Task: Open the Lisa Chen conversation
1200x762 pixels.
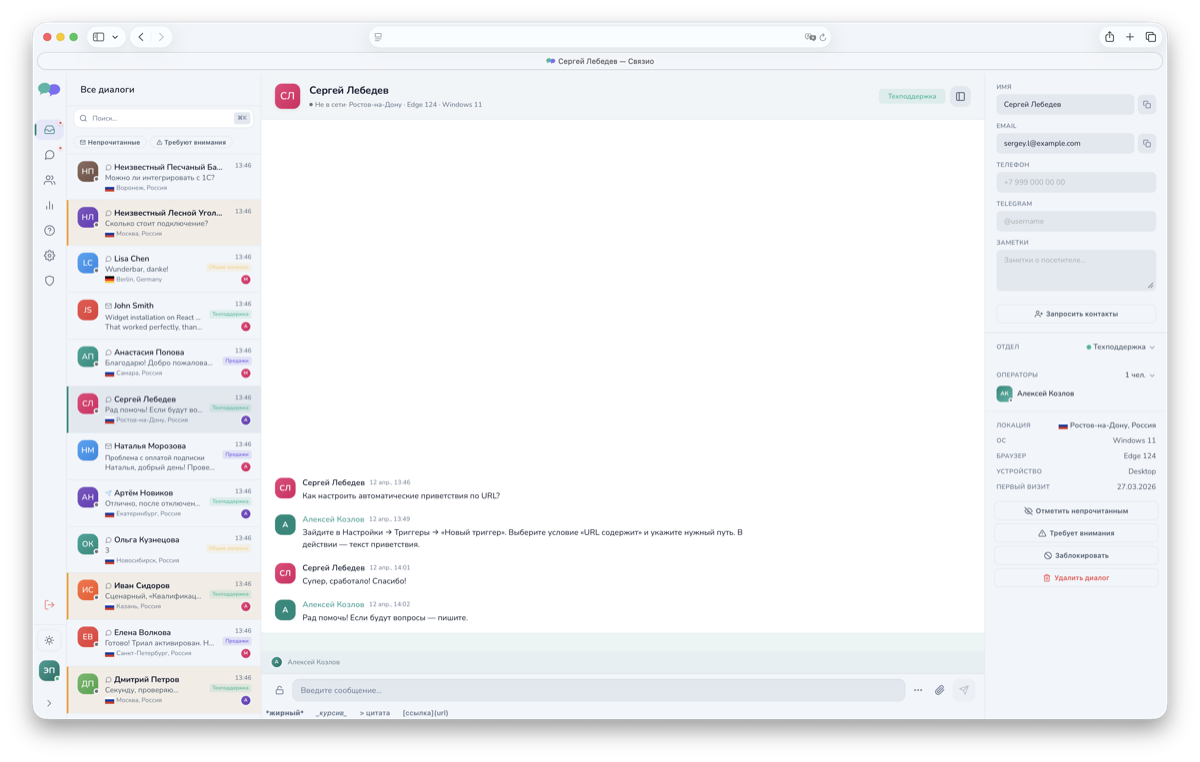Action: pos(164,269)
